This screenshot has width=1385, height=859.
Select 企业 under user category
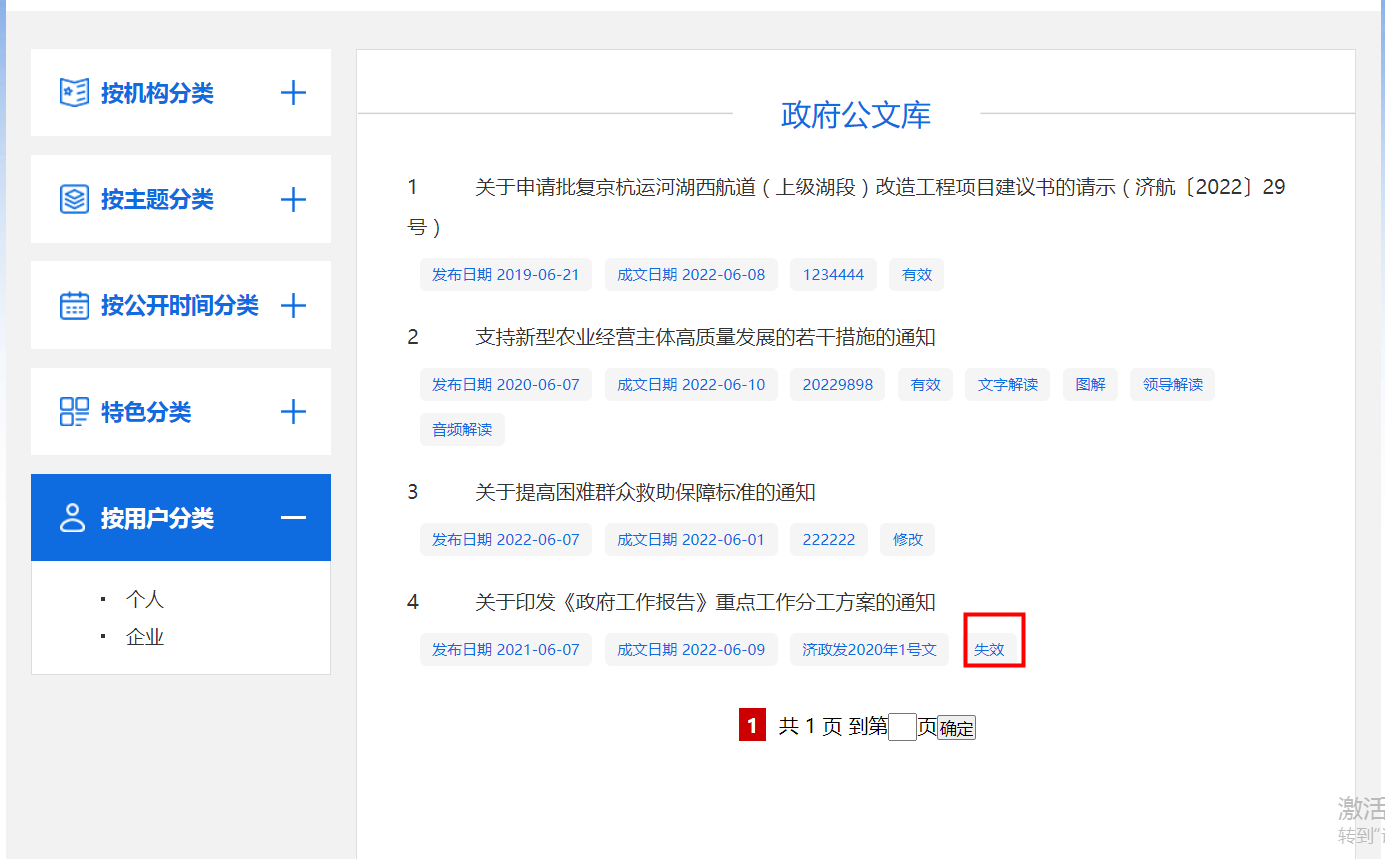coord(144,637)
